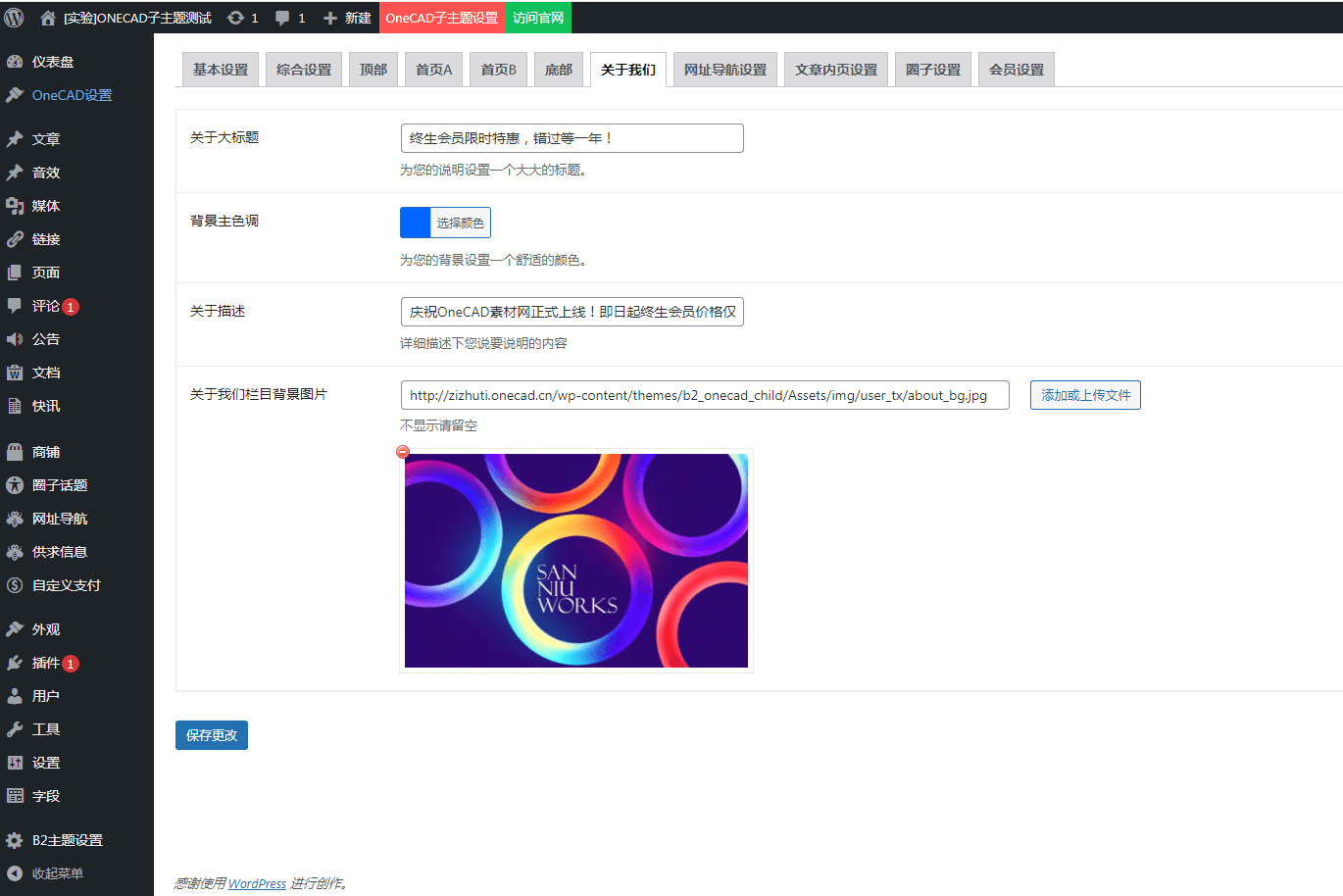Click the 选择颜色 button
This screenshot has width=1343, height=896.
[x=461, y=223]
